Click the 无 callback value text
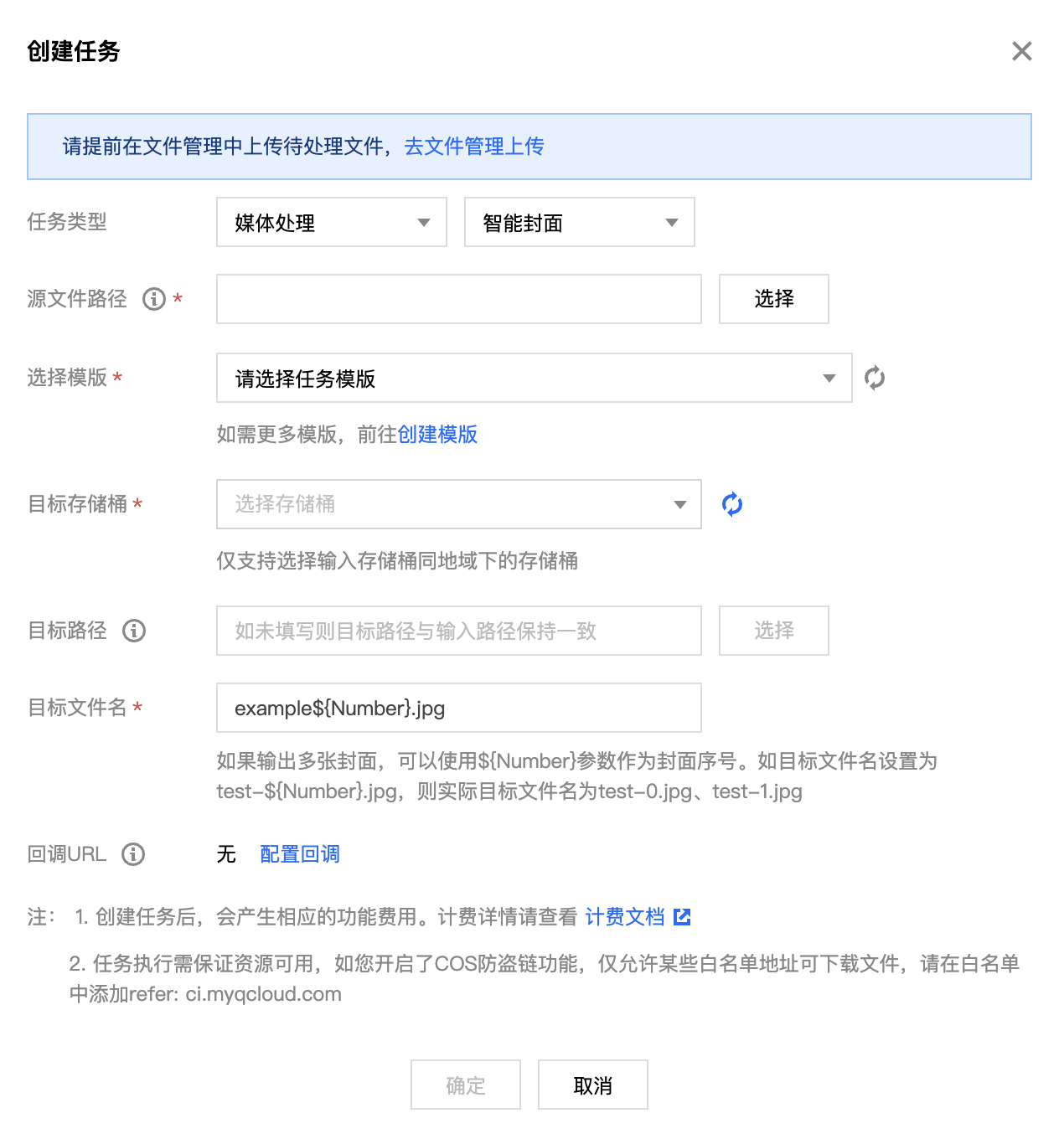Screen dimensions: 1064x1139 click(x=226, y=854)
